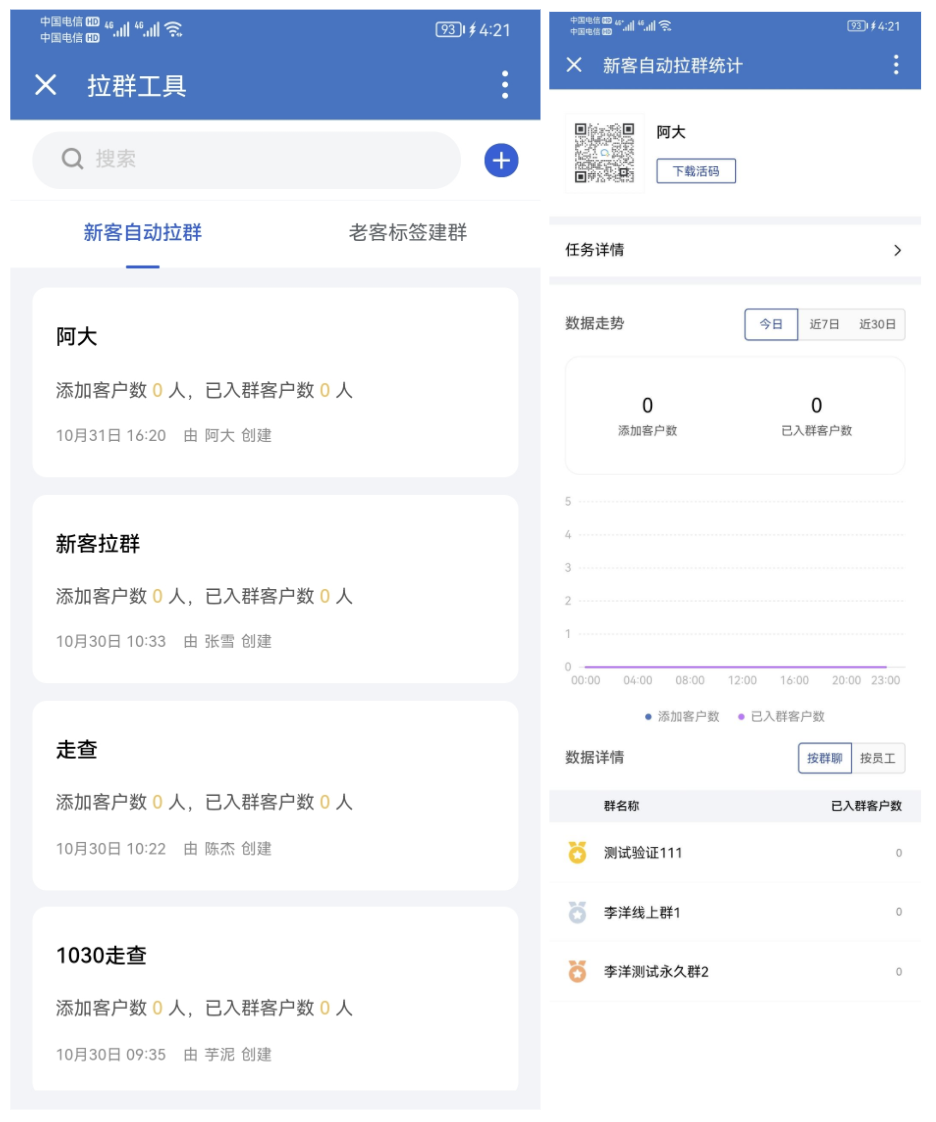Close the 拉群工具 page with X

coord(46,85)
